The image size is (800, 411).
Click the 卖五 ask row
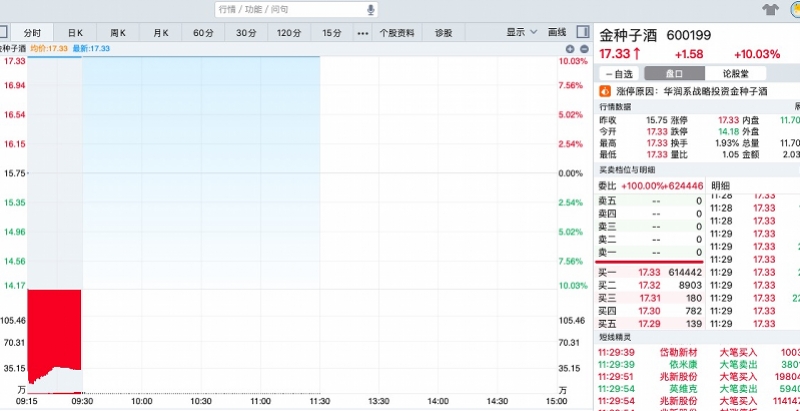tap(650, 201)
